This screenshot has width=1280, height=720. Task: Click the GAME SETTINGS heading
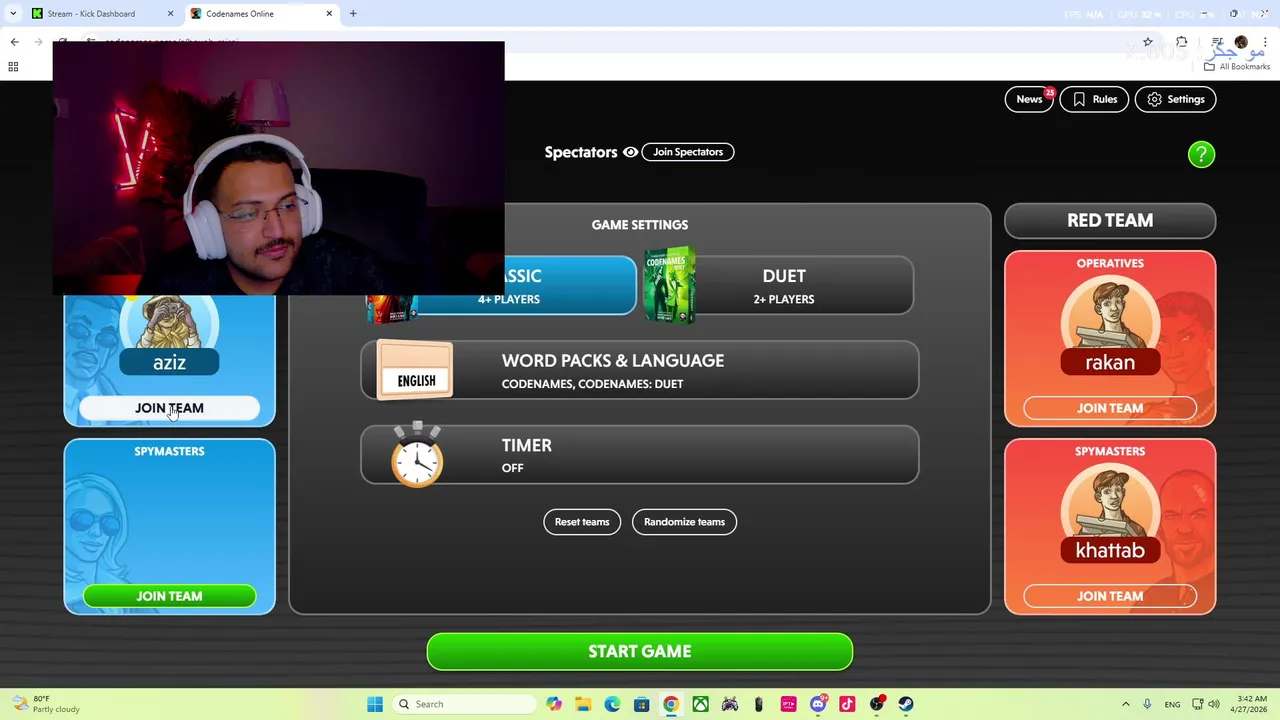(x=640, y=225)
